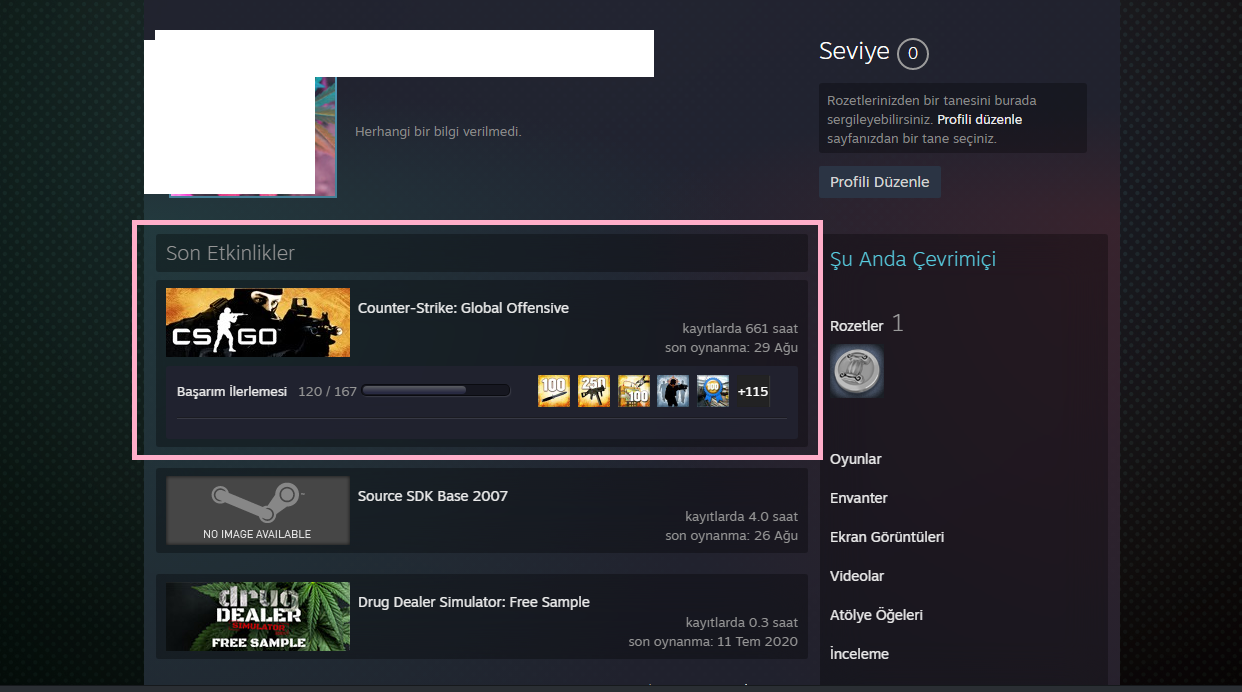Screen dimensions: 1242x692
Task: Open İnceleme in the sidebar
Action: 859,654
